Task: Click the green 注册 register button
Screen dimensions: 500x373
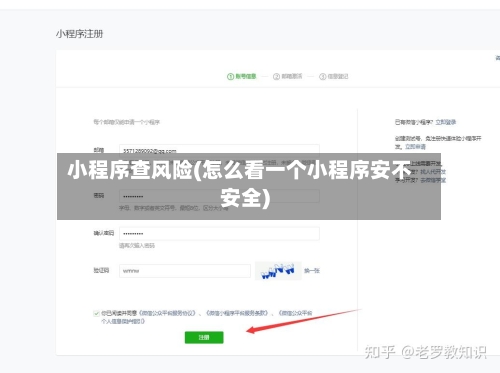Action: [x=204, y=337]
